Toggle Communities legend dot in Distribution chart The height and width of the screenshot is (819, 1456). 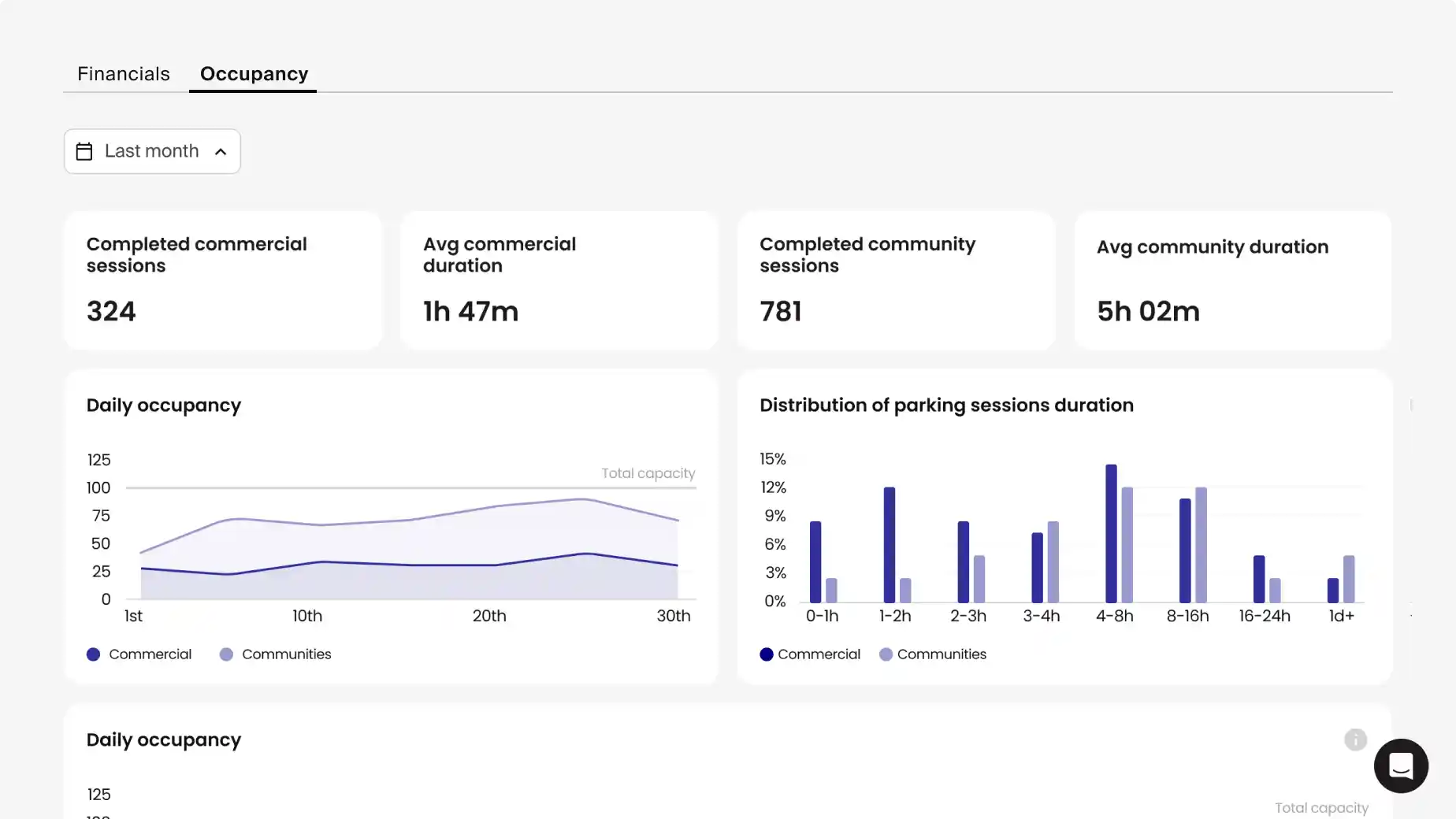pyautogui.click(x=886, y=654)
